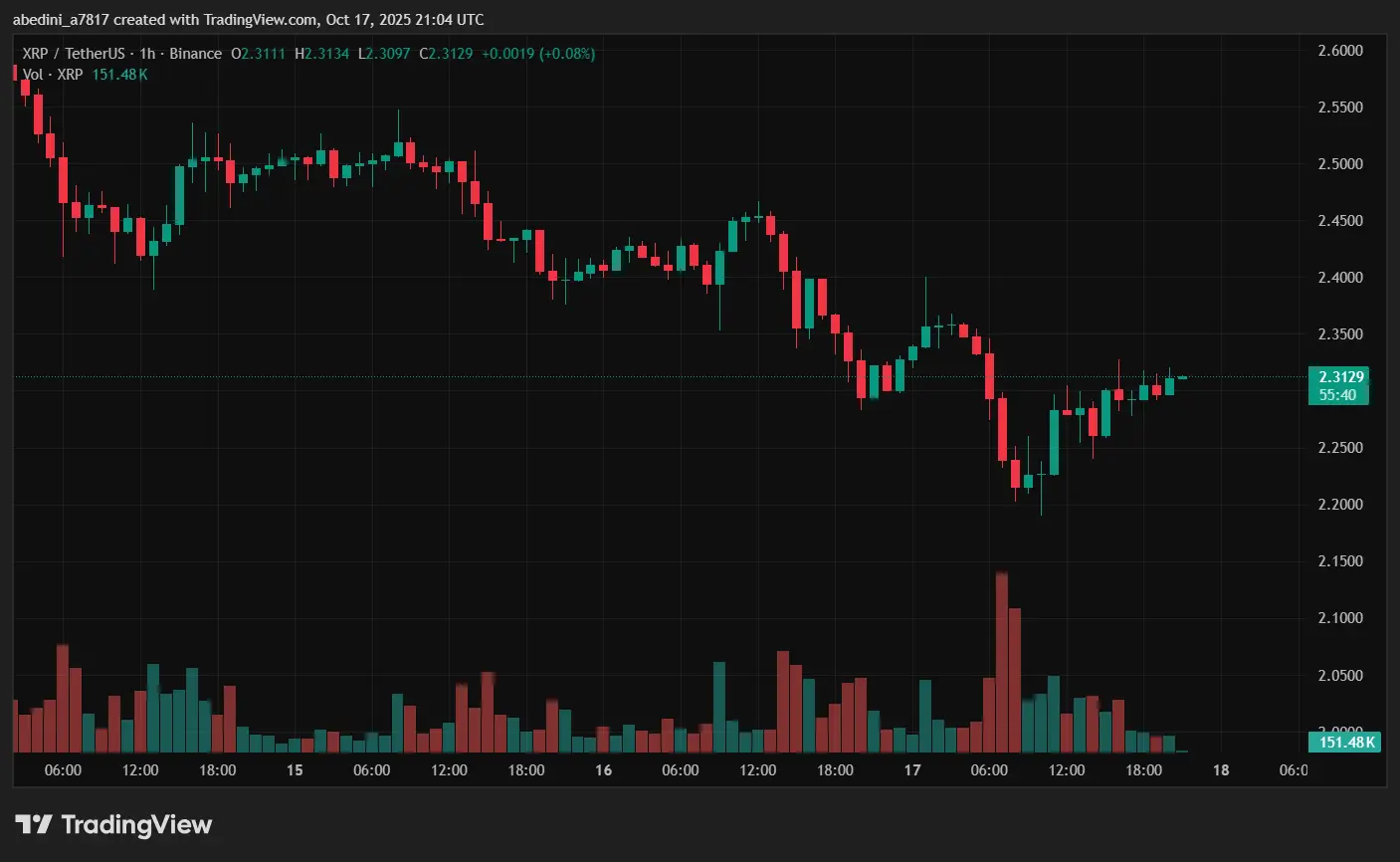1400x862 pixels.
Task: Click the green +0.0019 (+0.08%) change value
Action: (x=537, y=54)
